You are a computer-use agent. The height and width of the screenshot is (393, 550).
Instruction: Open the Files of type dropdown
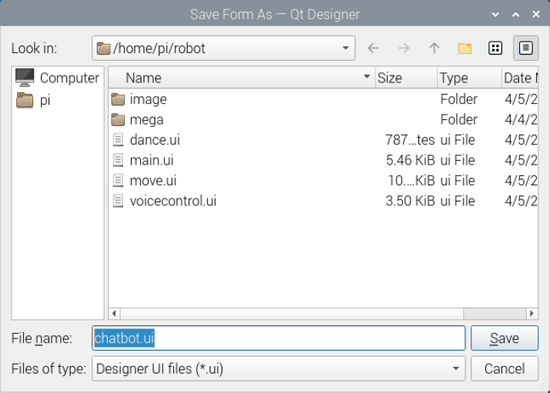tap(279, 369)
